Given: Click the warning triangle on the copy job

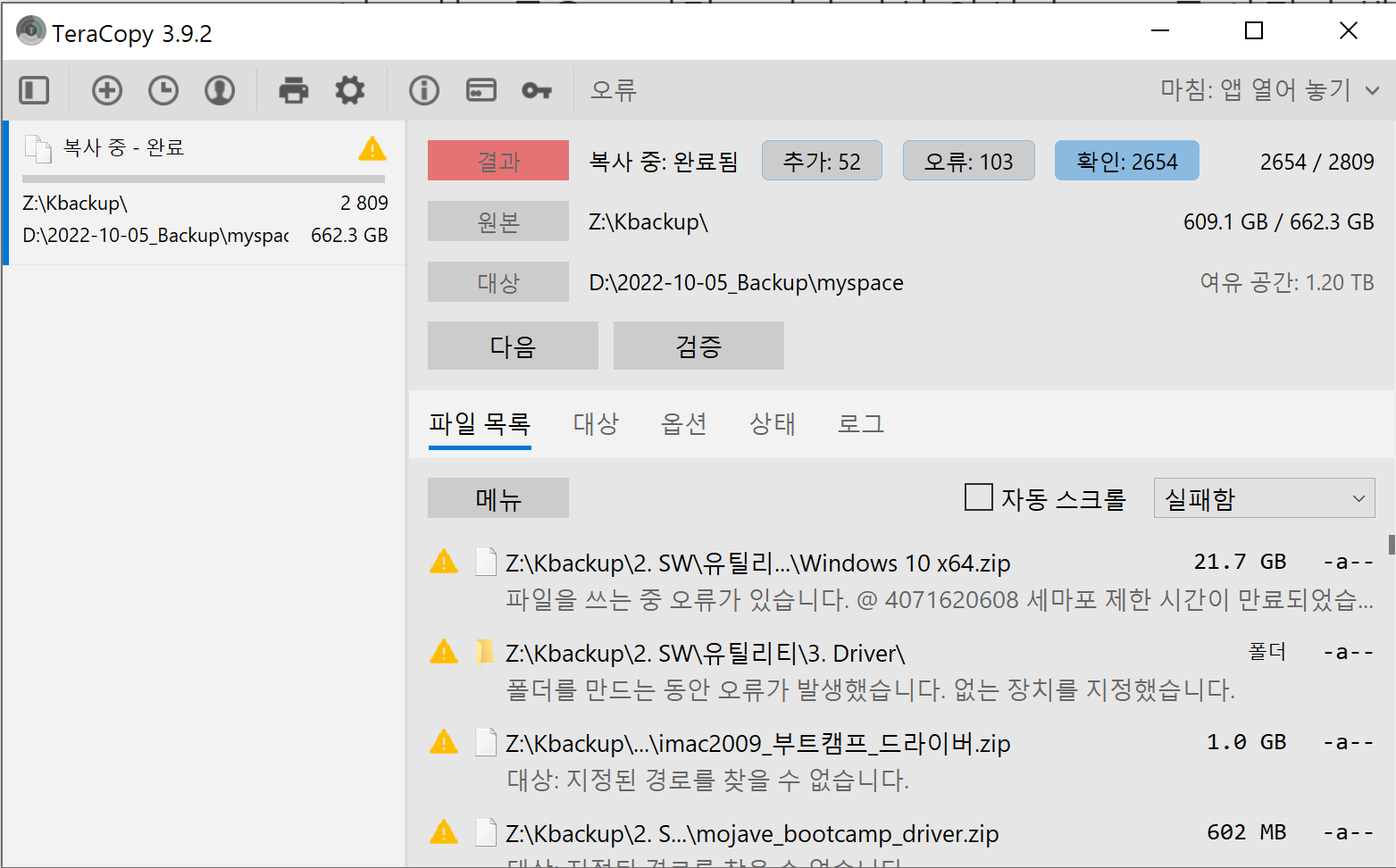Looking at the screenshot, I should [372, 148].
